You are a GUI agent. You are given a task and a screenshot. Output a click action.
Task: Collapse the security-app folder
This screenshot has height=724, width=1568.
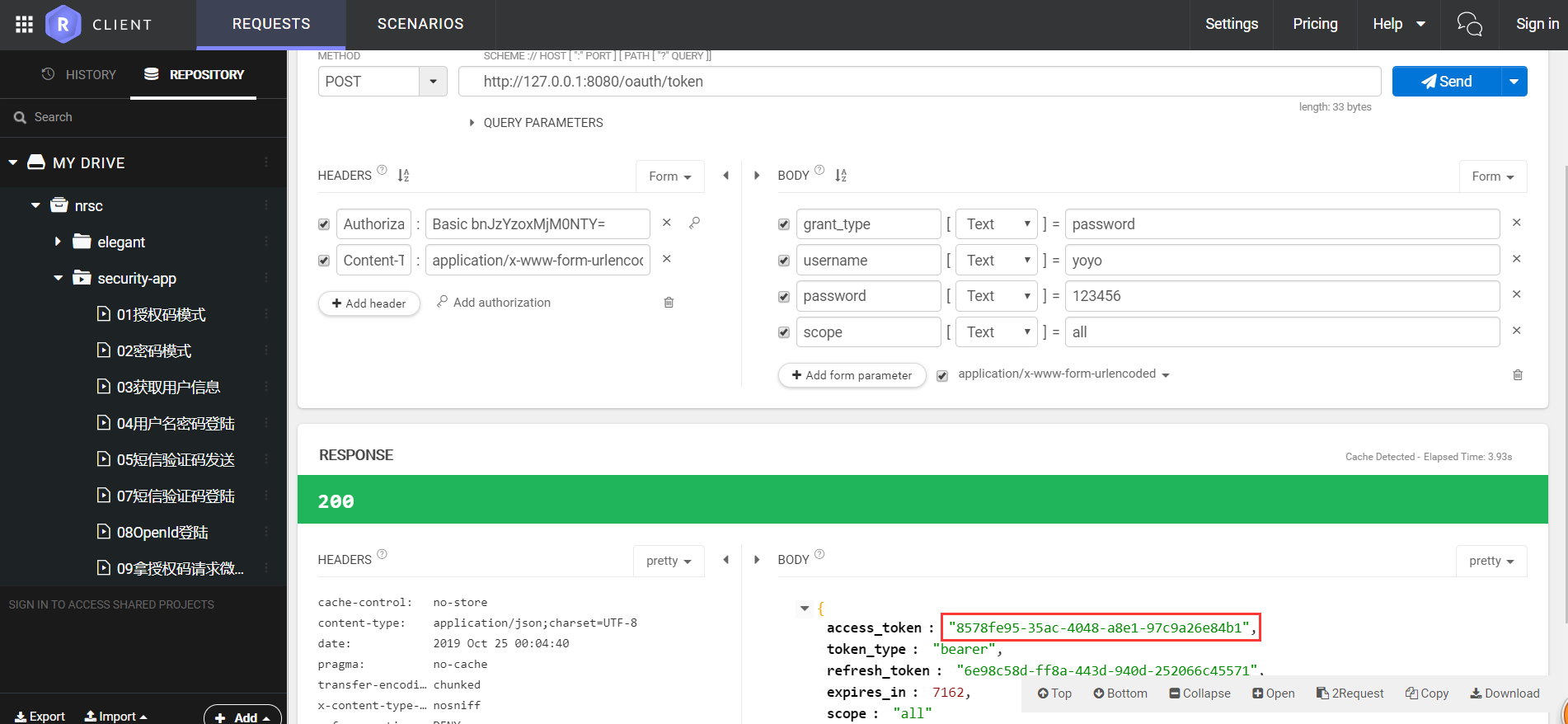coord(58,278)
